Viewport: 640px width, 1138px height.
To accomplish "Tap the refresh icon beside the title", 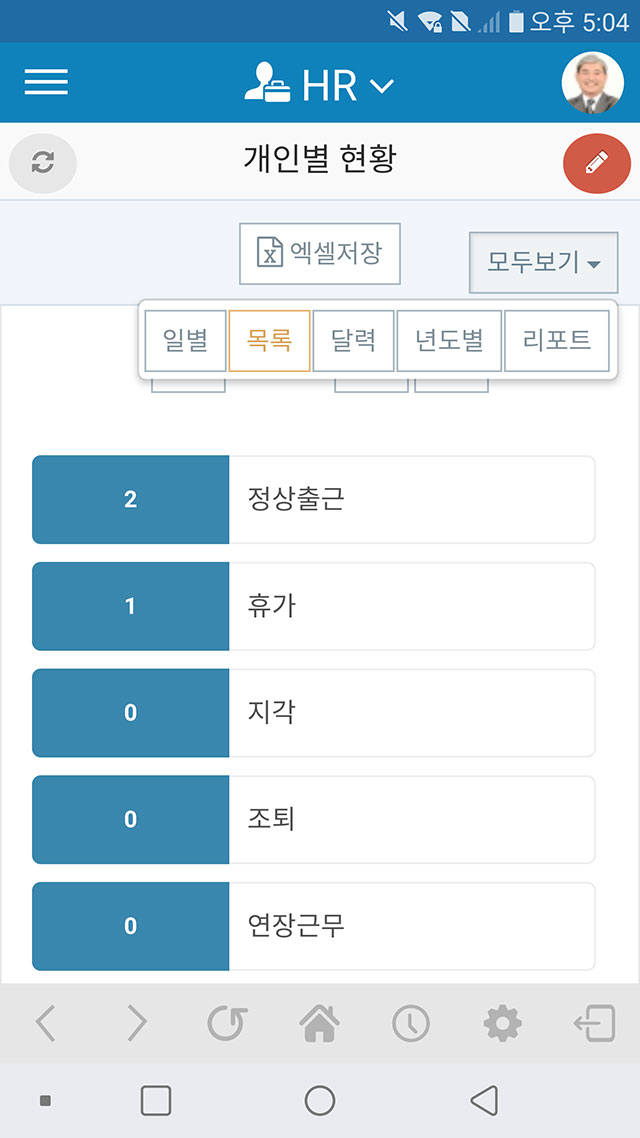I will pyautogui.click(x=43, y=162).
